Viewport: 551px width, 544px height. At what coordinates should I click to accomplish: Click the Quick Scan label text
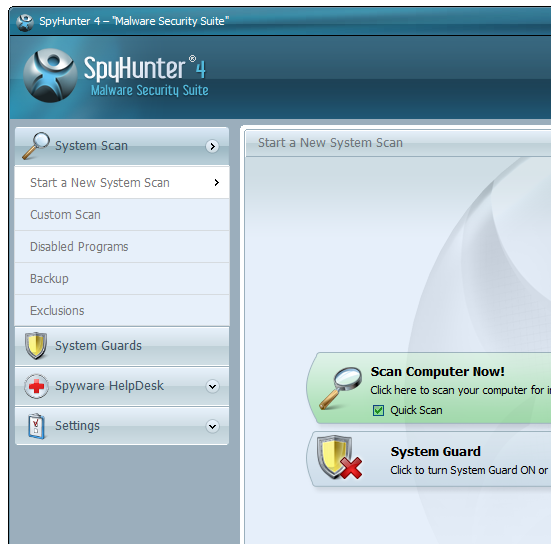pyautogui.click(x=416, y=410)
